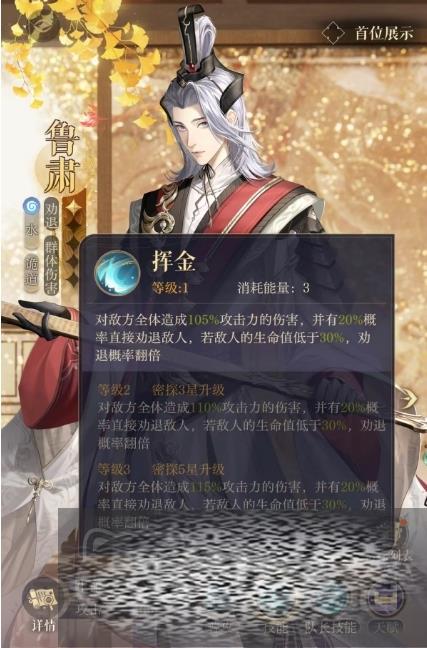
Task: Switch to the 队长技能 tab
Action: [x=331, y=627]
